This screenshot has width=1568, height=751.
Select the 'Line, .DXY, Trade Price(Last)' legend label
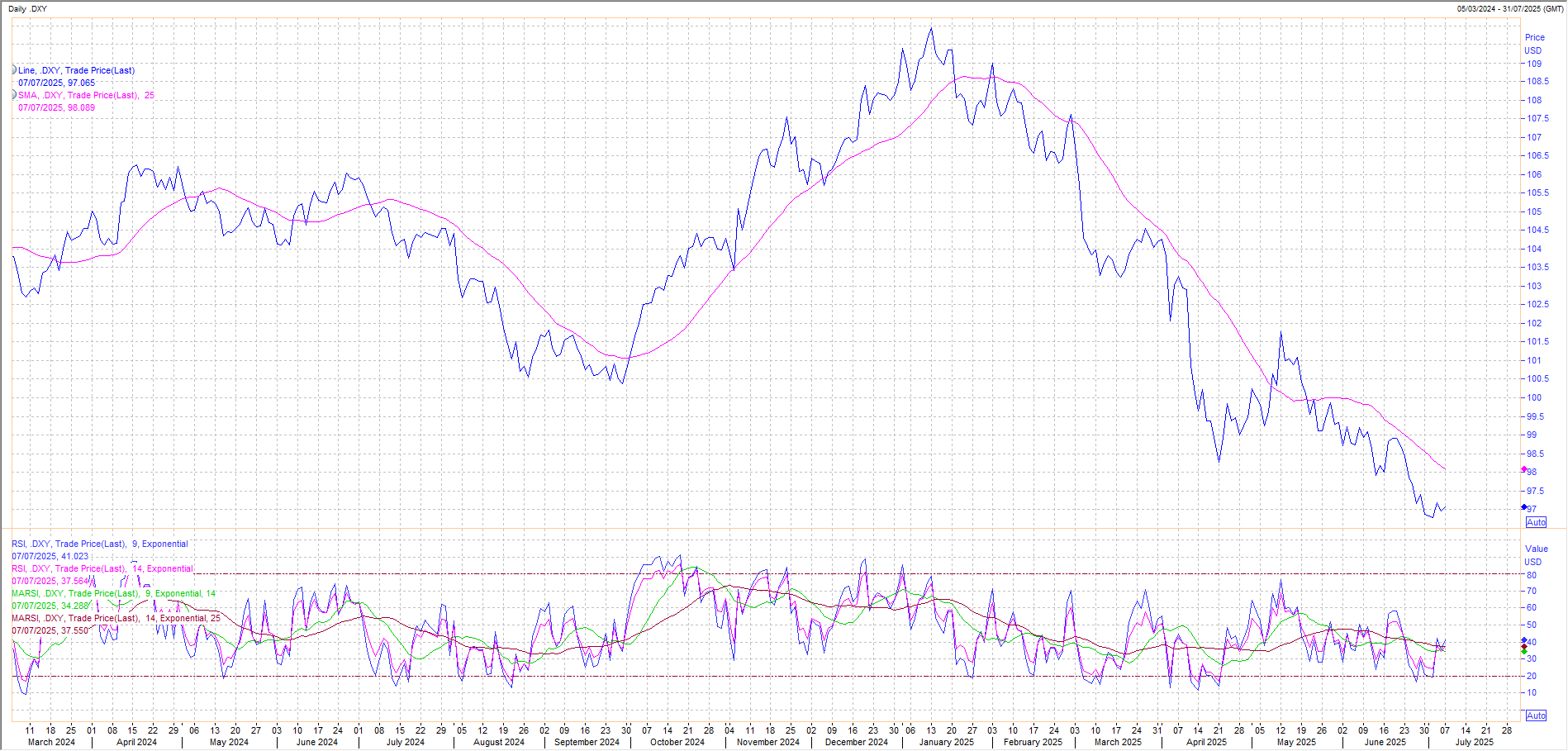click(x=76, y=70)
